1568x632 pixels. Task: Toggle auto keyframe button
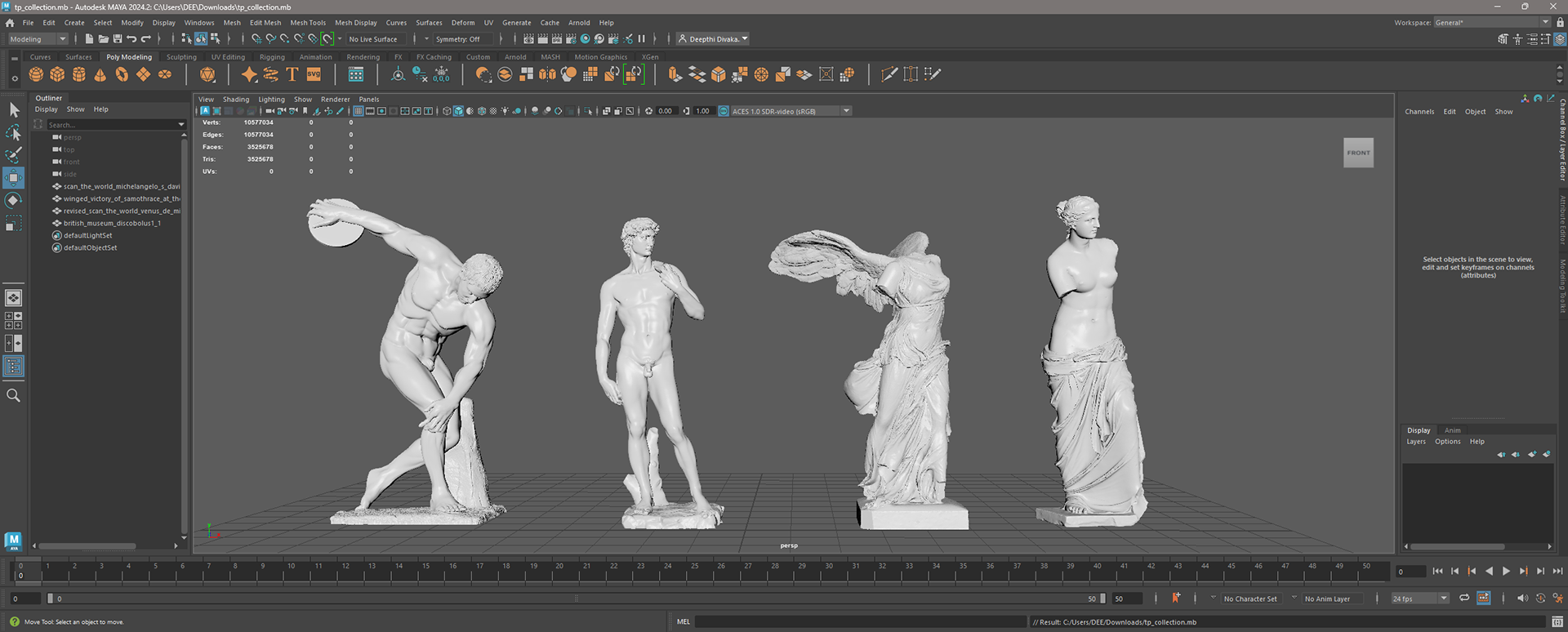[1540, 599]
